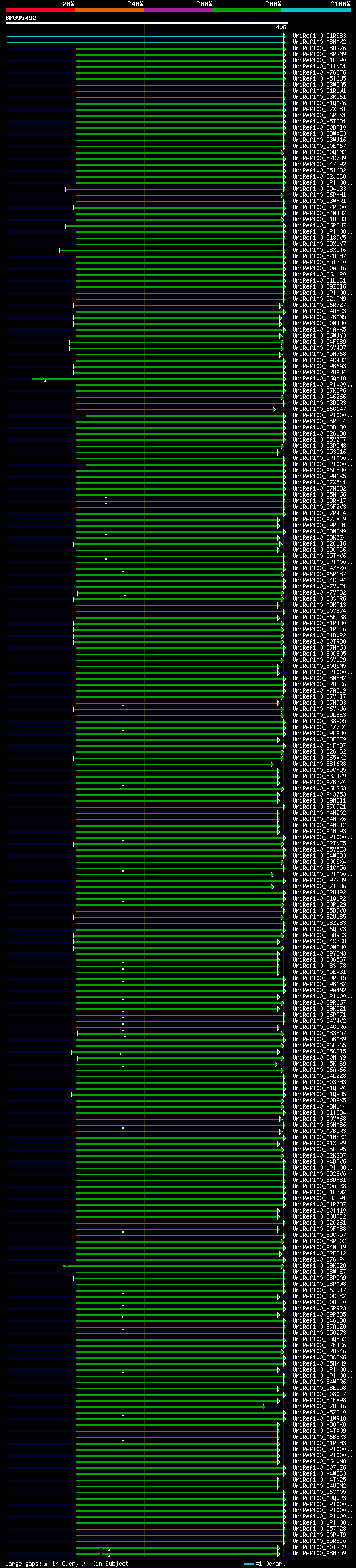
Task: Click hit label UniRef100_B1RJU0
Action: pyautogui.click(x=319, y=624)
